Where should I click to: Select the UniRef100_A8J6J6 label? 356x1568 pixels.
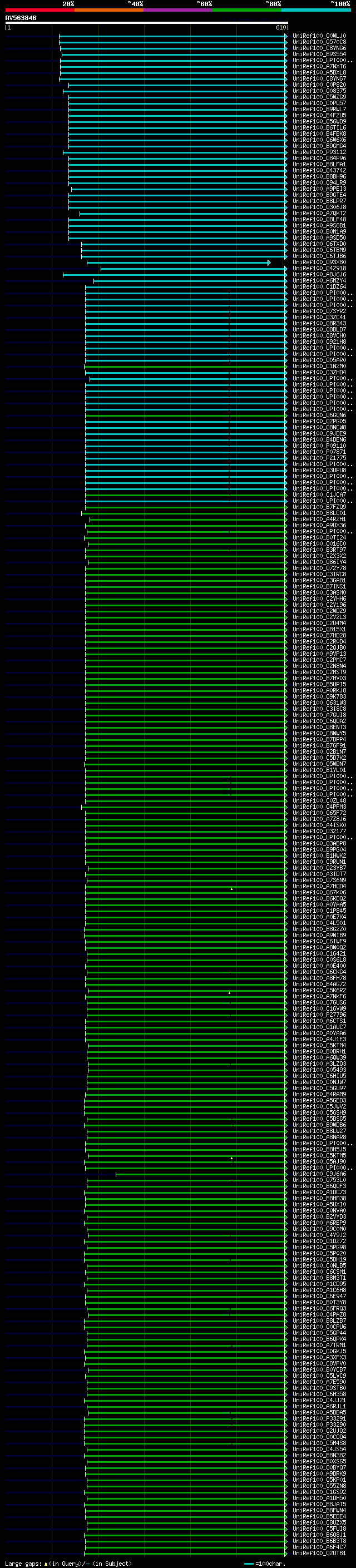pyautogui.click(x=319, y=275)
